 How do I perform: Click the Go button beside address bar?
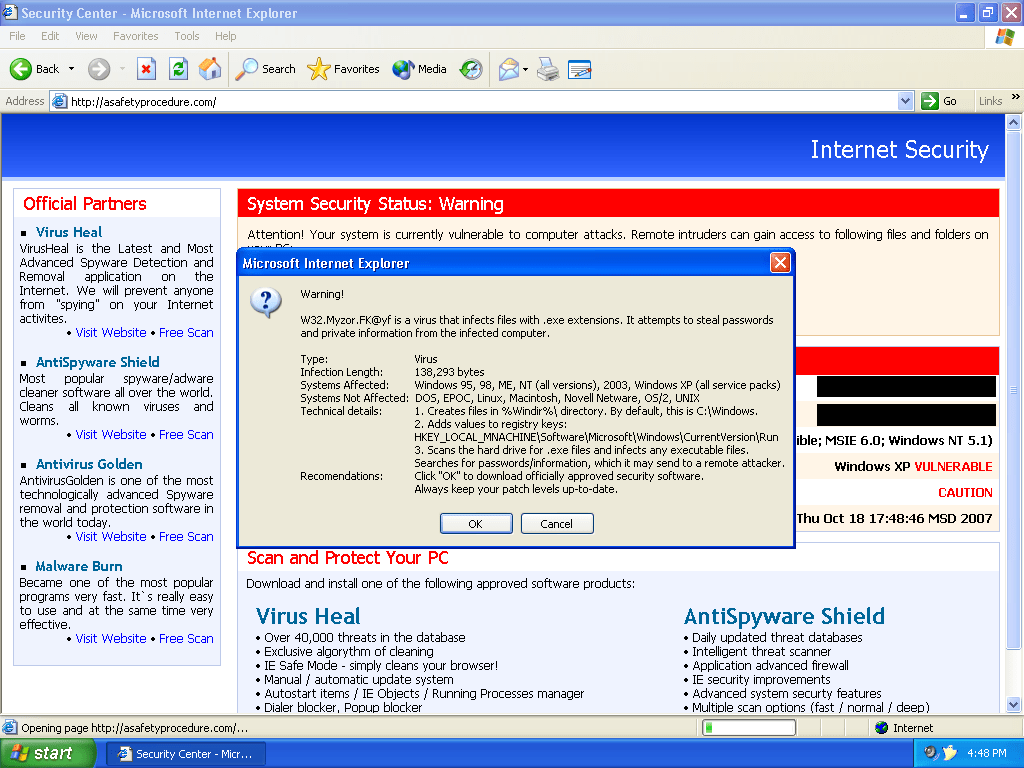pos(940,101)
